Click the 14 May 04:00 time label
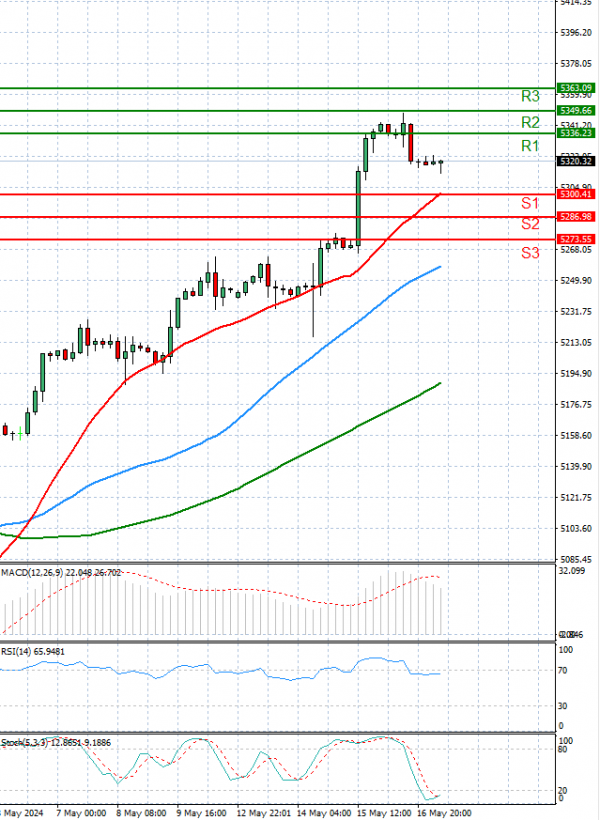Screen dimensions: 600x820 (324, 813)
